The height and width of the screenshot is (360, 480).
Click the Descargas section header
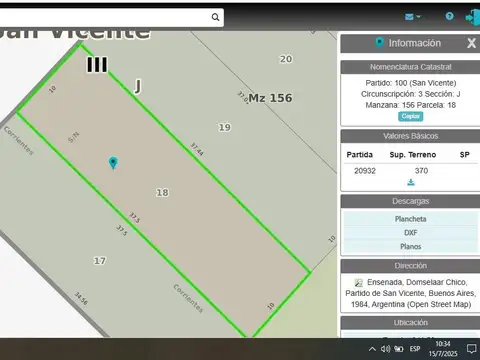tap(410, 201)
